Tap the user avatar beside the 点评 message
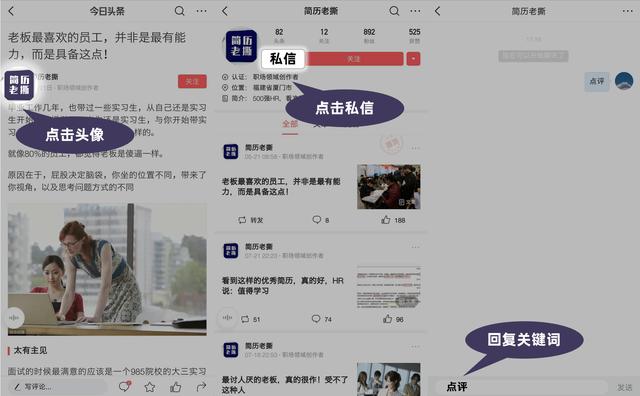640x396 pixels. [x=624, y=81]
